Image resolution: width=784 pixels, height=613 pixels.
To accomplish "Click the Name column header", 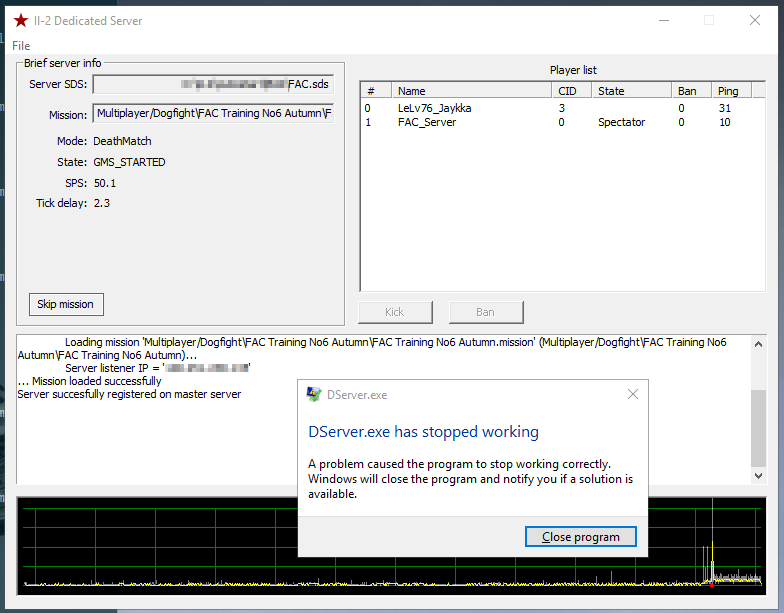I will pos(472,90).
